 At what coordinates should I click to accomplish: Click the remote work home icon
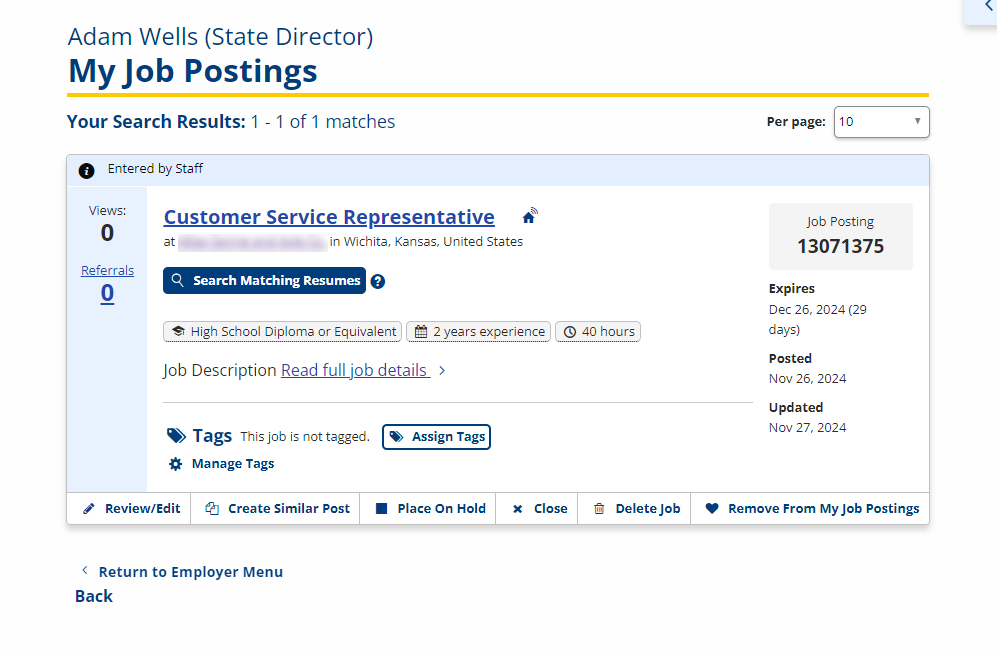tap(530, 217)
